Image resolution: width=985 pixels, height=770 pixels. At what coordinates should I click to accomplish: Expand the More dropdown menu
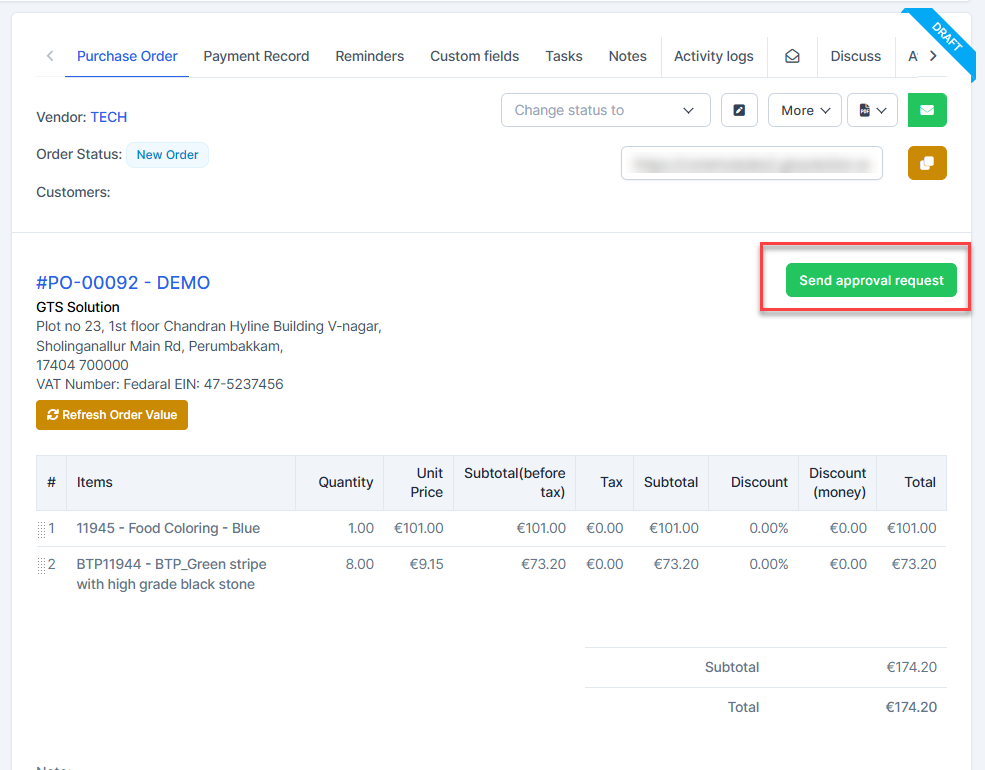(804, 110)
